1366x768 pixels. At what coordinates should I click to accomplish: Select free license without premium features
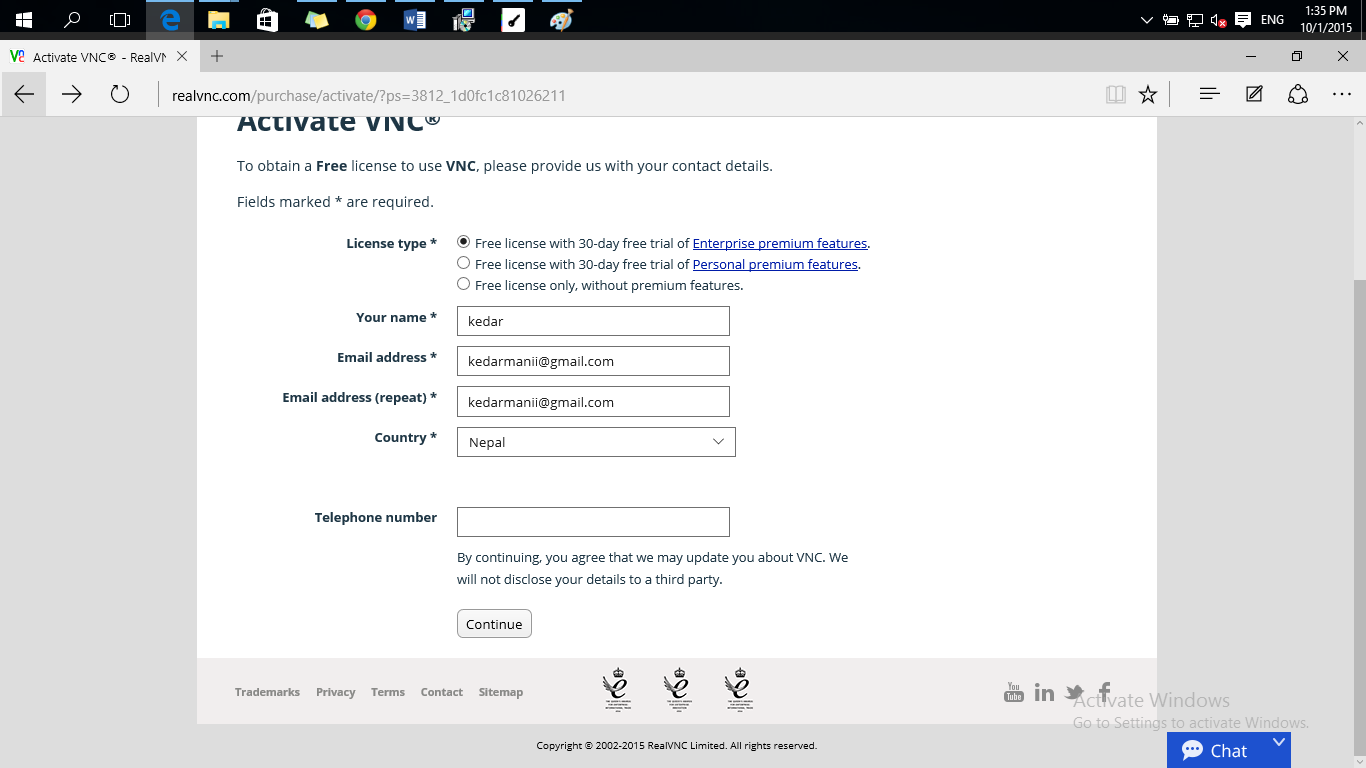[x=463, y=284]
